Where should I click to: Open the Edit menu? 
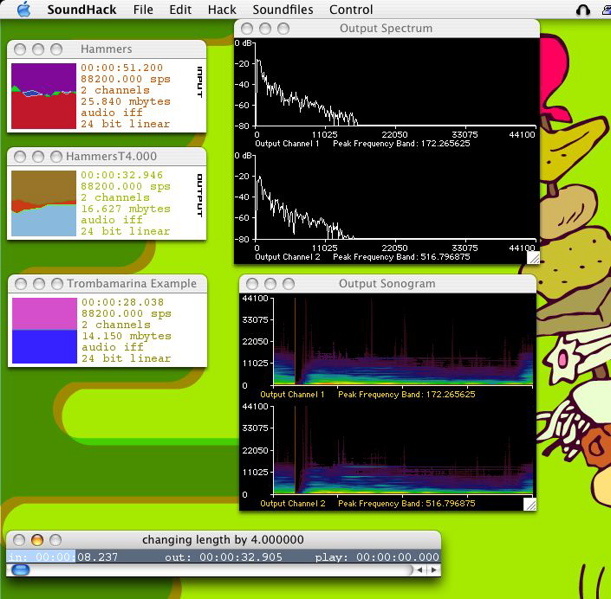pyautogui.click(x=180, y=10)
